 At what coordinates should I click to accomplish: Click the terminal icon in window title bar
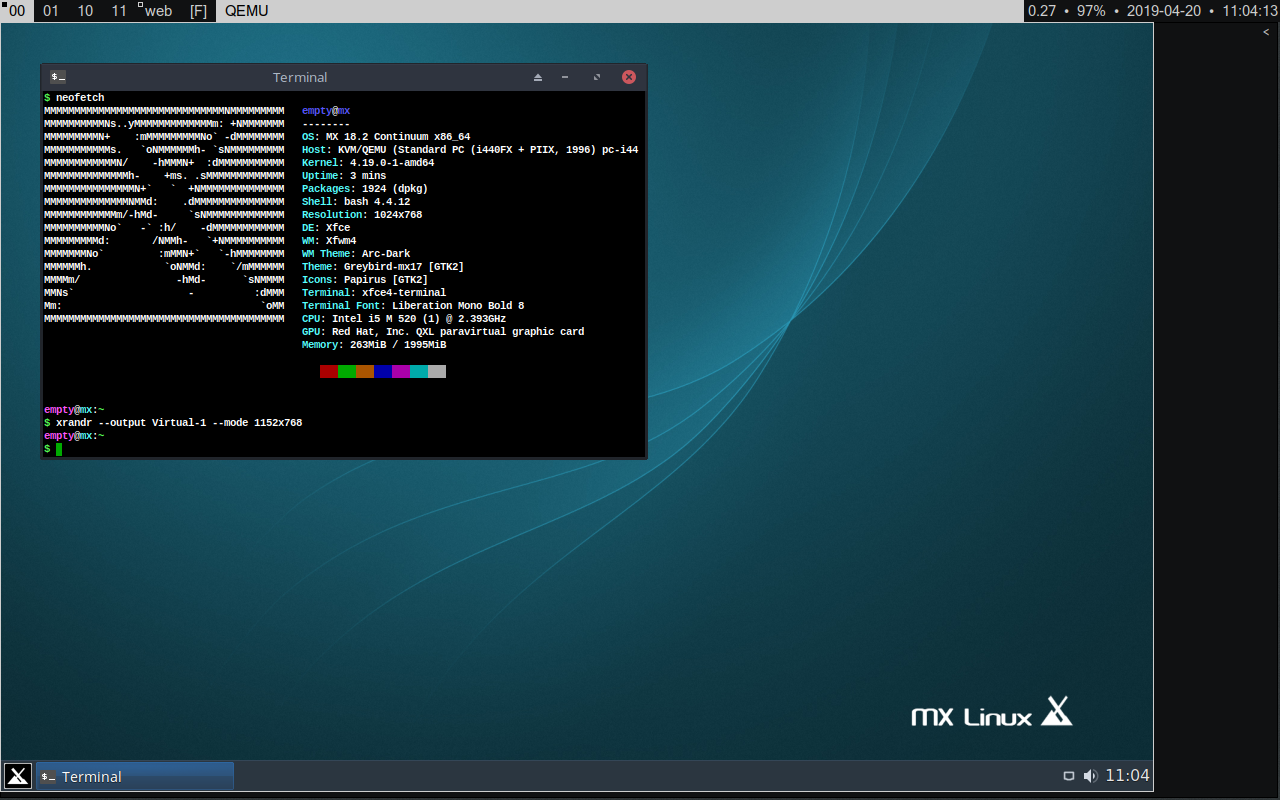pyautogui.click(x=58, y=77)
